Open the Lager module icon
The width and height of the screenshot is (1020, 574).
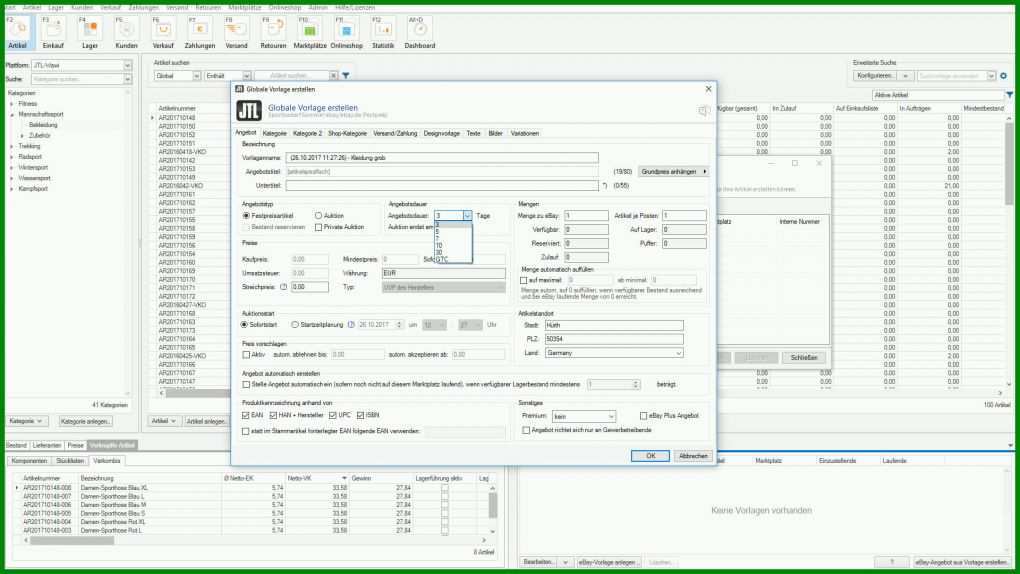90,33
